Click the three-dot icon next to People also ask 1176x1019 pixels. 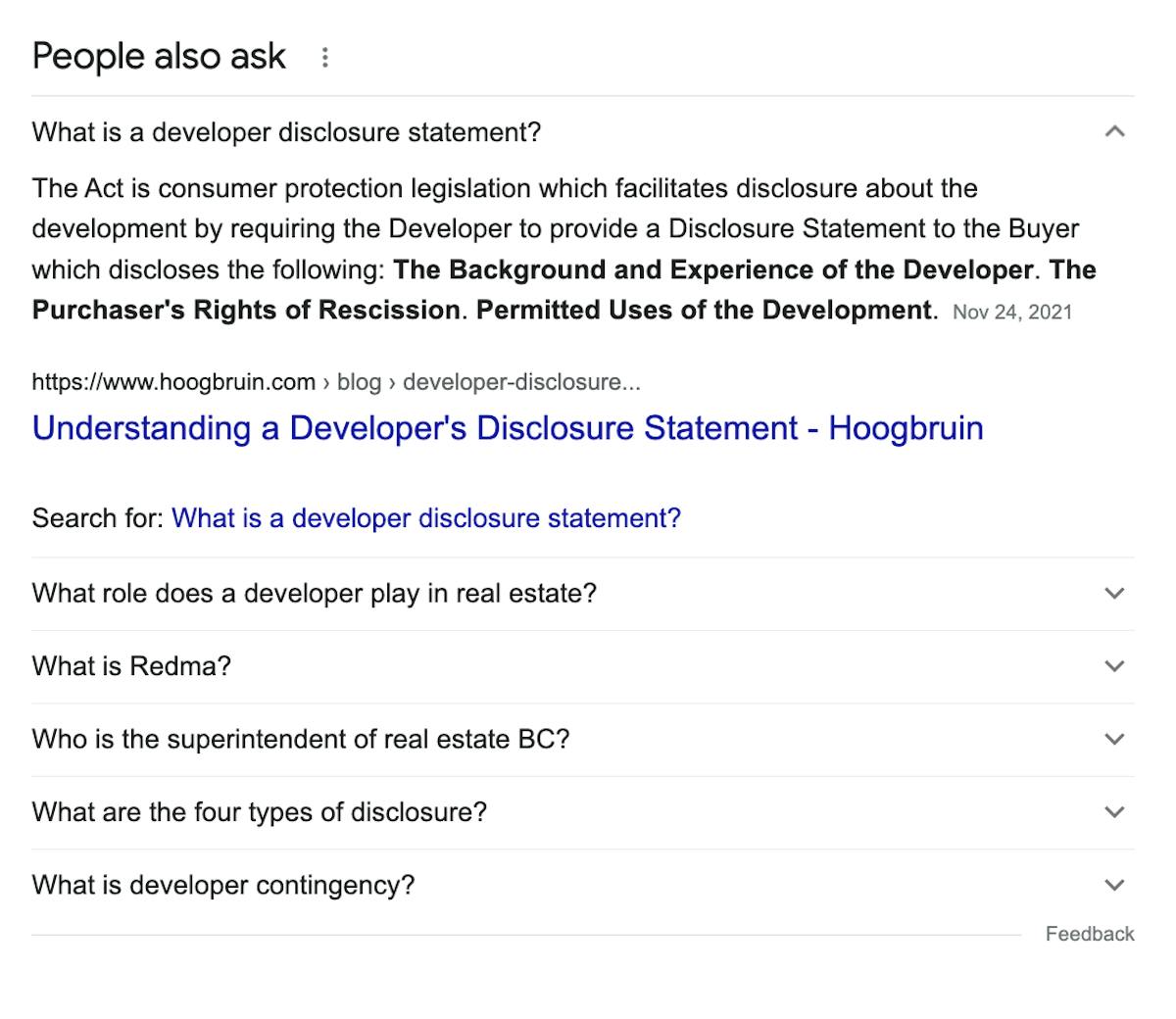325,57
